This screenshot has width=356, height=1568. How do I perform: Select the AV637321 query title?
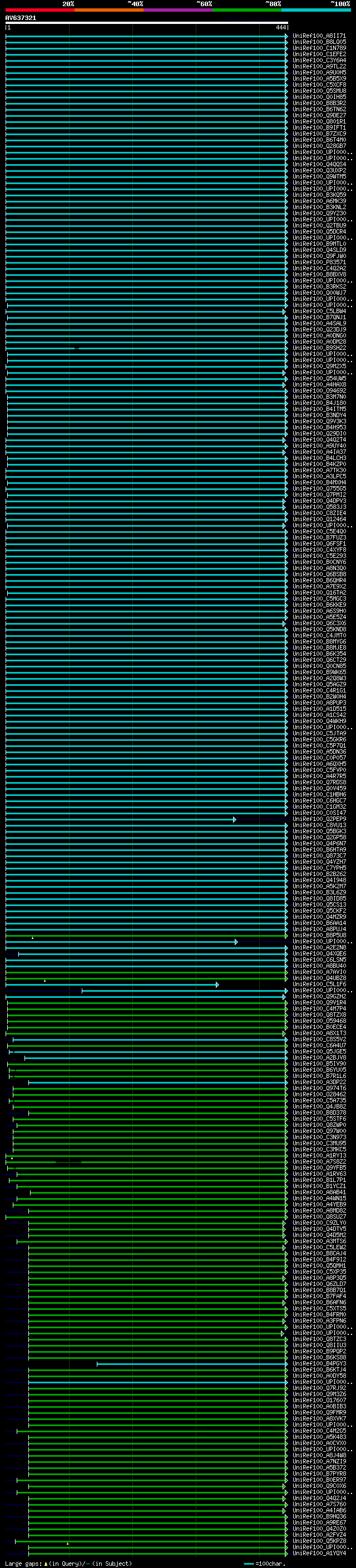[x=21, y=18]
